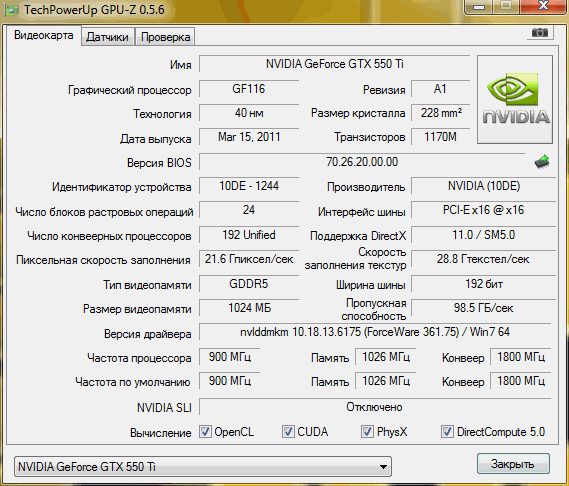Click the 21.6 Гпиксел/сек fillrate value

point(249,259)
